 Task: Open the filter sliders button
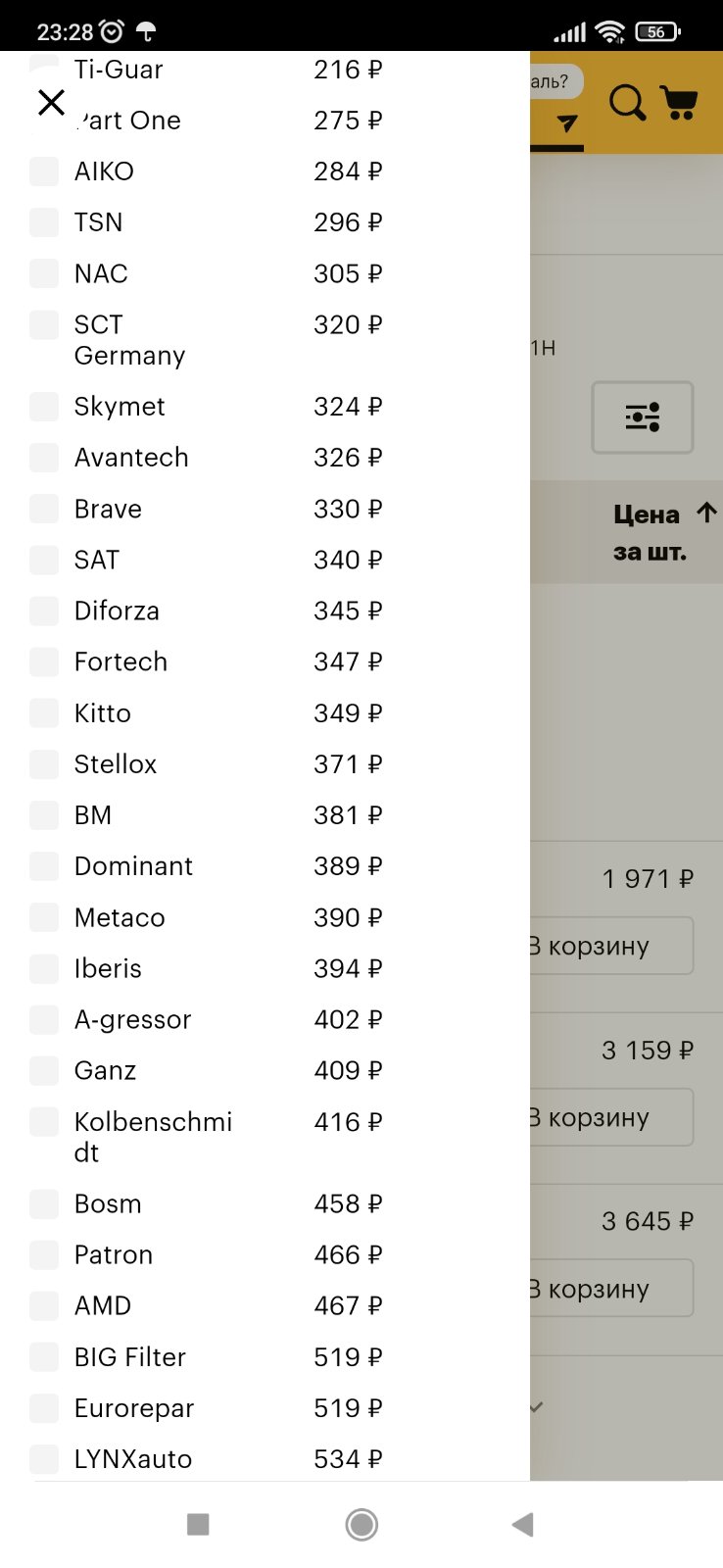coord(643,417)
